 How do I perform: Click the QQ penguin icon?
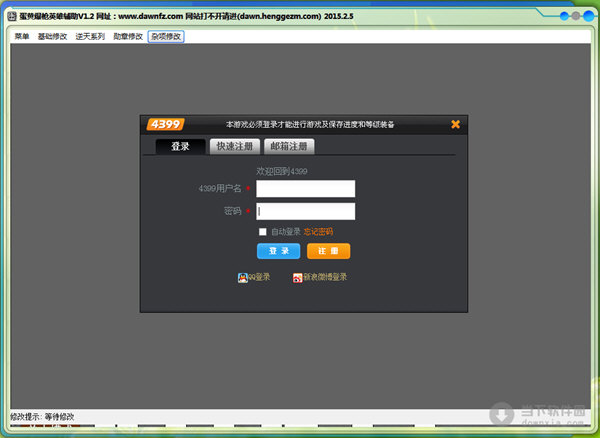coord(243,278)
